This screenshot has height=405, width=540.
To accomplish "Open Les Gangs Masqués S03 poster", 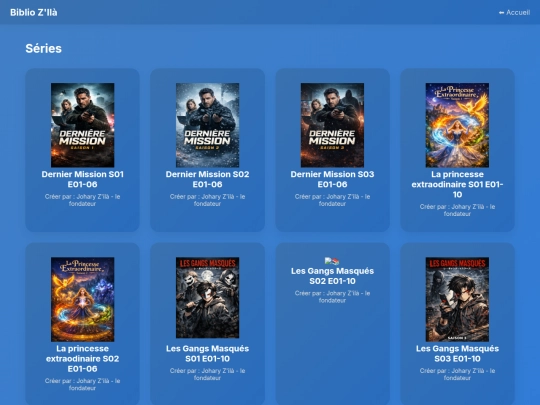I will click(x=457, y=299).
